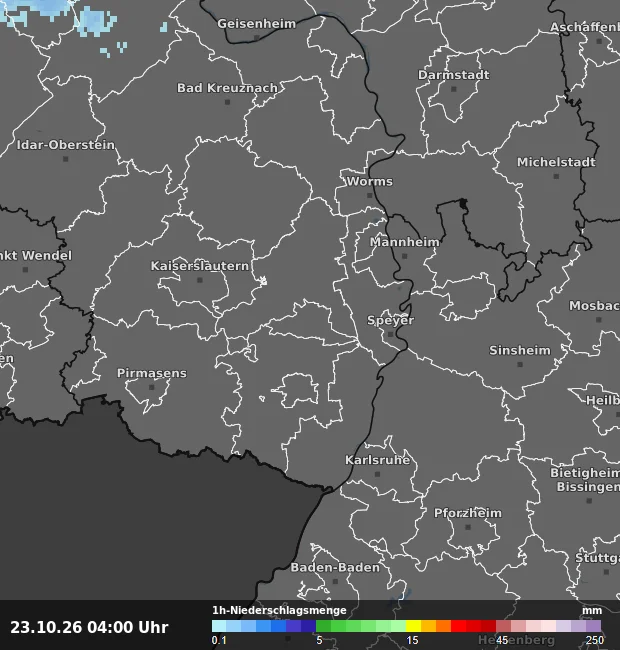
Task: Select the Darmstadt label on map
Action: pos(453,75)
